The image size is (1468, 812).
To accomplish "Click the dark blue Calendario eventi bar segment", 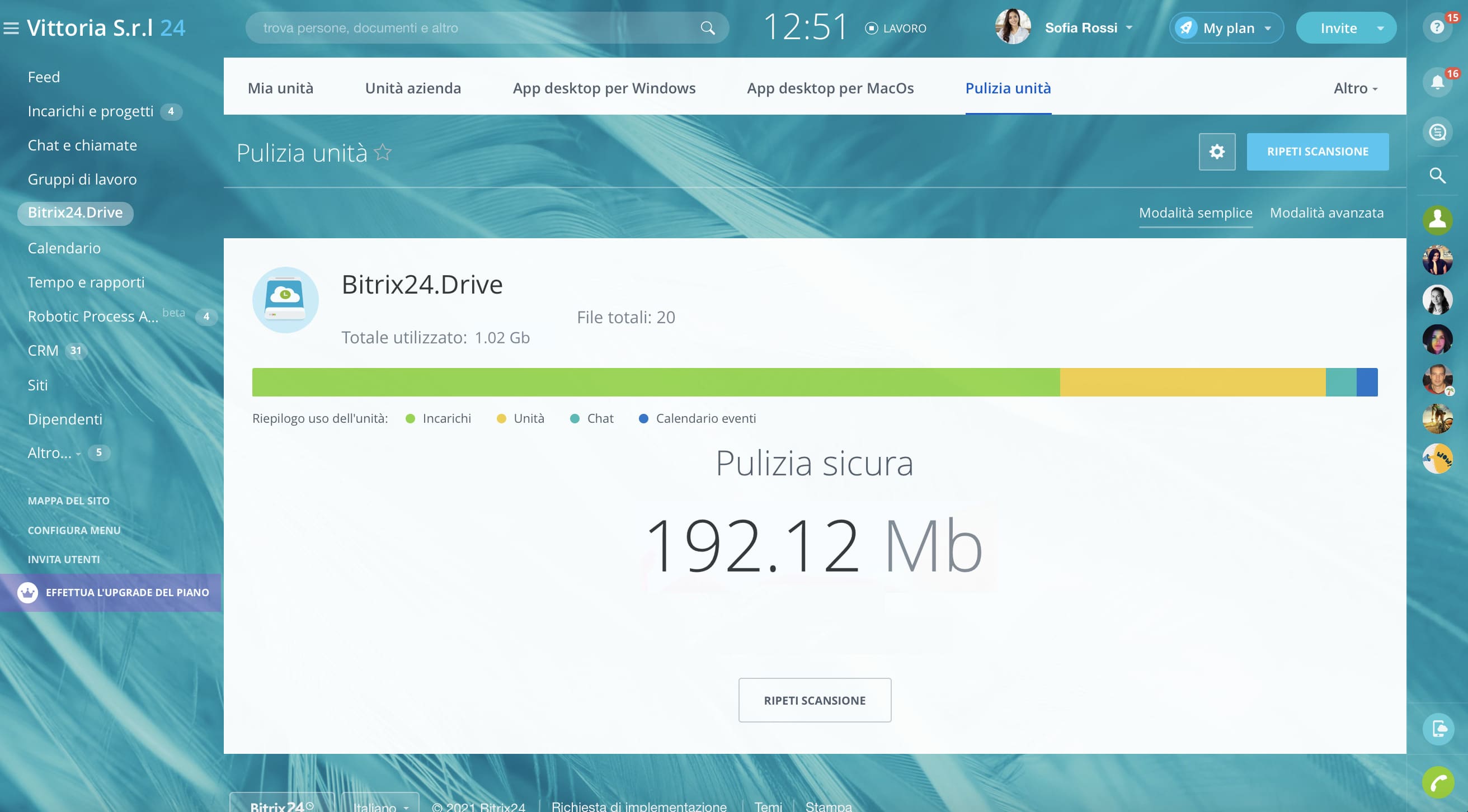I will (x=1367, y=383).
